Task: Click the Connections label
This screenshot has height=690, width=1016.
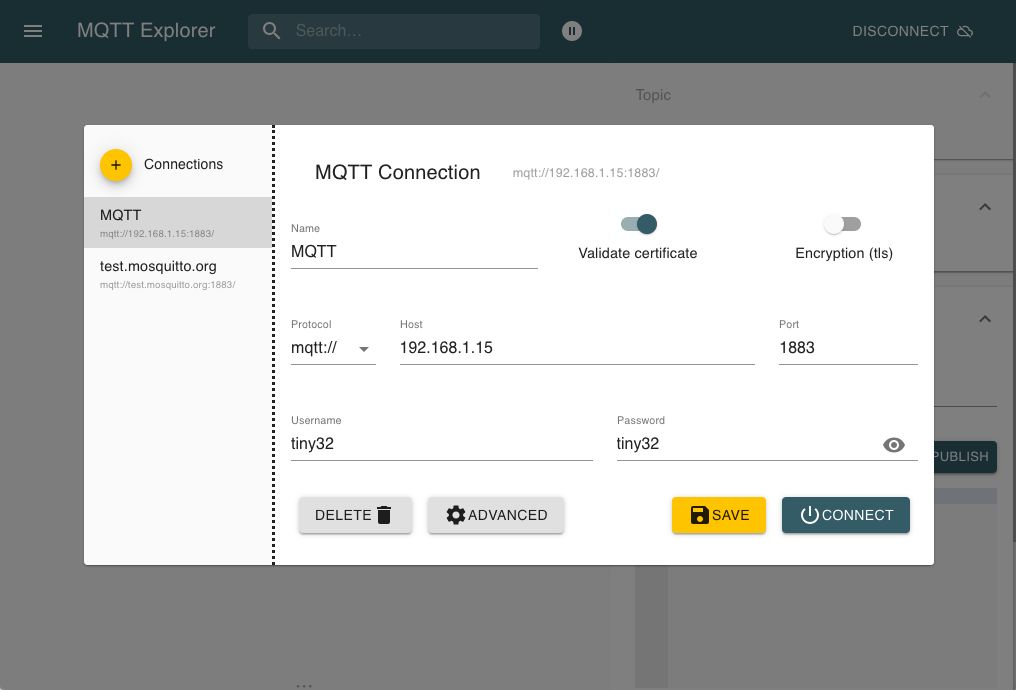Action: point(183,165)
